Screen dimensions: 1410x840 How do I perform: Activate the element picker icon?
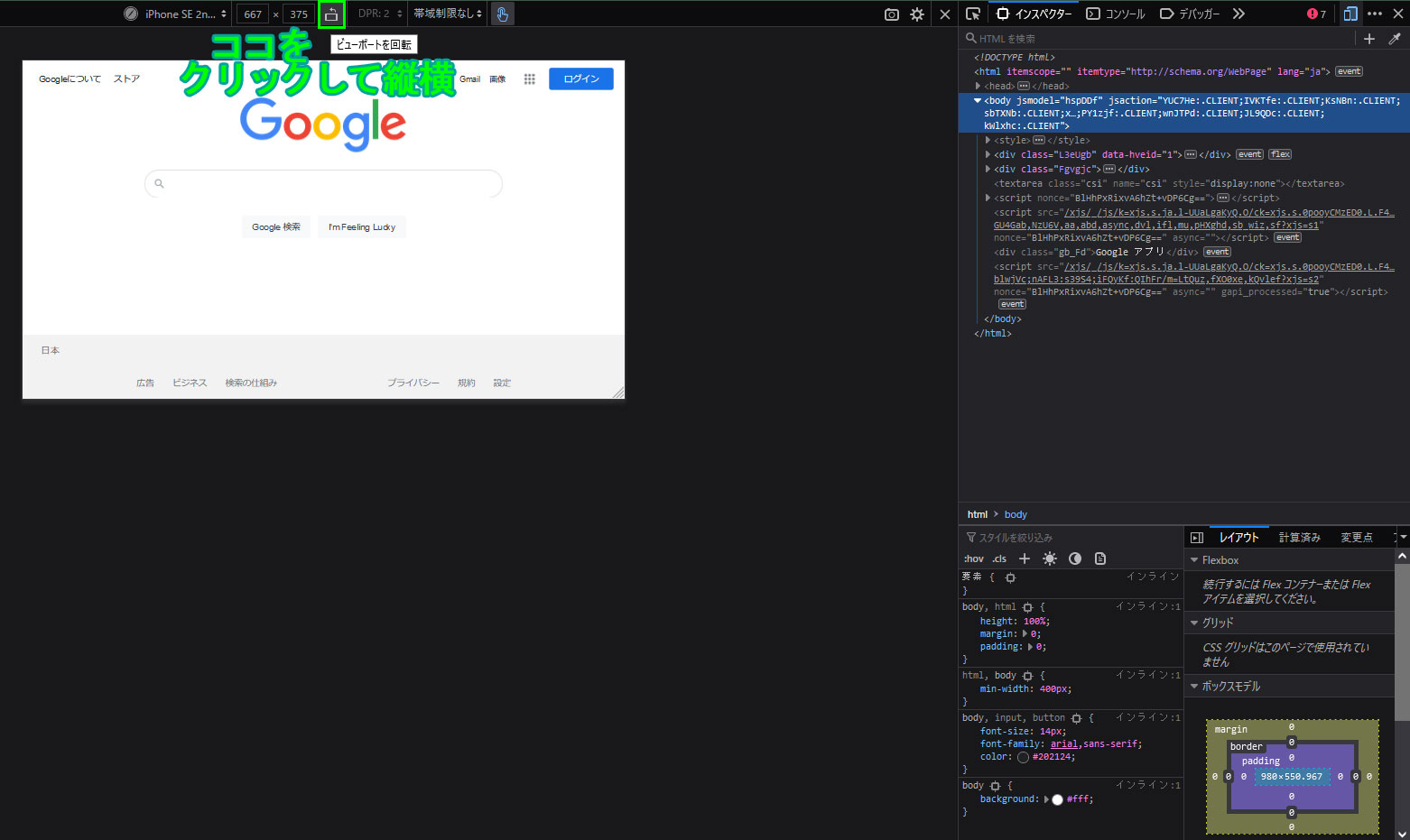973,14
